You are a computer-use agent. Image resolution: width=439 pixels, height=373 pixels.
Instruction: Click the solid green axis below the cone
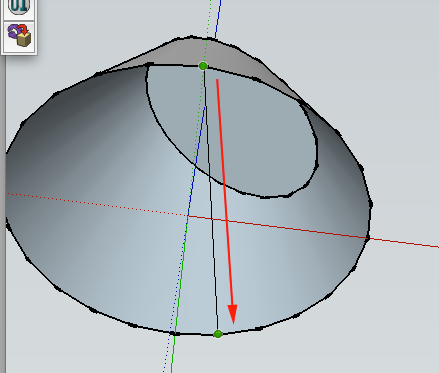pos(173,353)
